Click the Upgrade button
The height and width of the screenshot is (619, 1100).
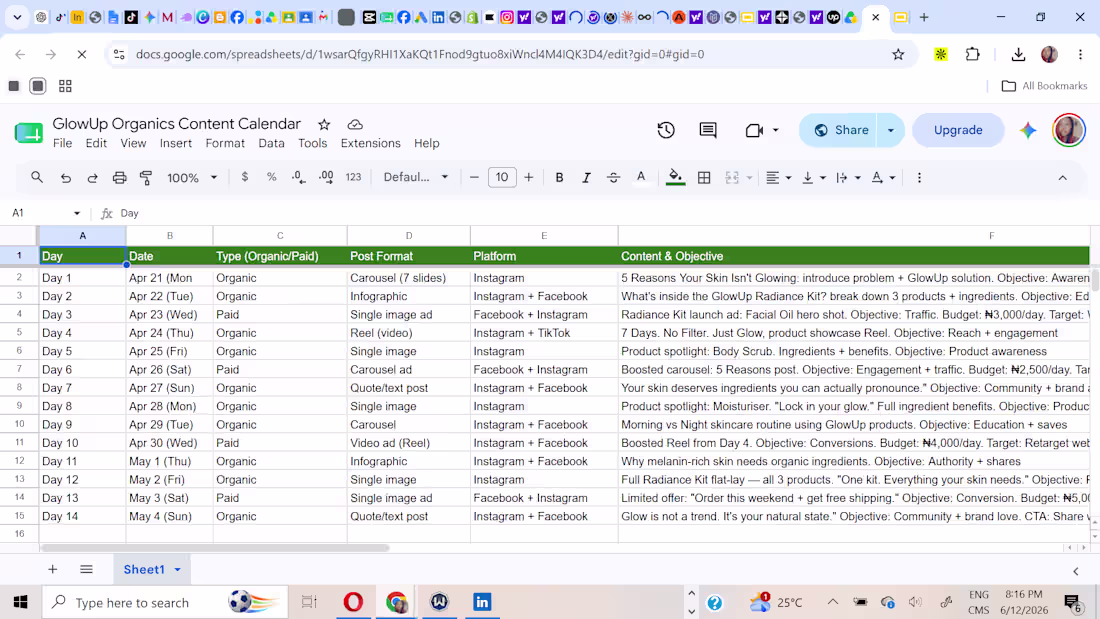tap(958, 130)
